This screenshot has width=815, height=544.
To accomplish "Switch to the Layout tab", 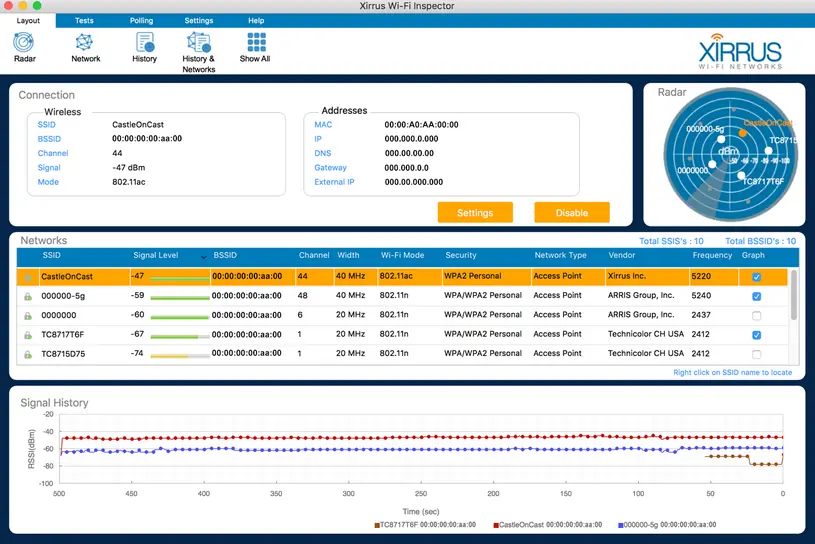I will [28, 21].
